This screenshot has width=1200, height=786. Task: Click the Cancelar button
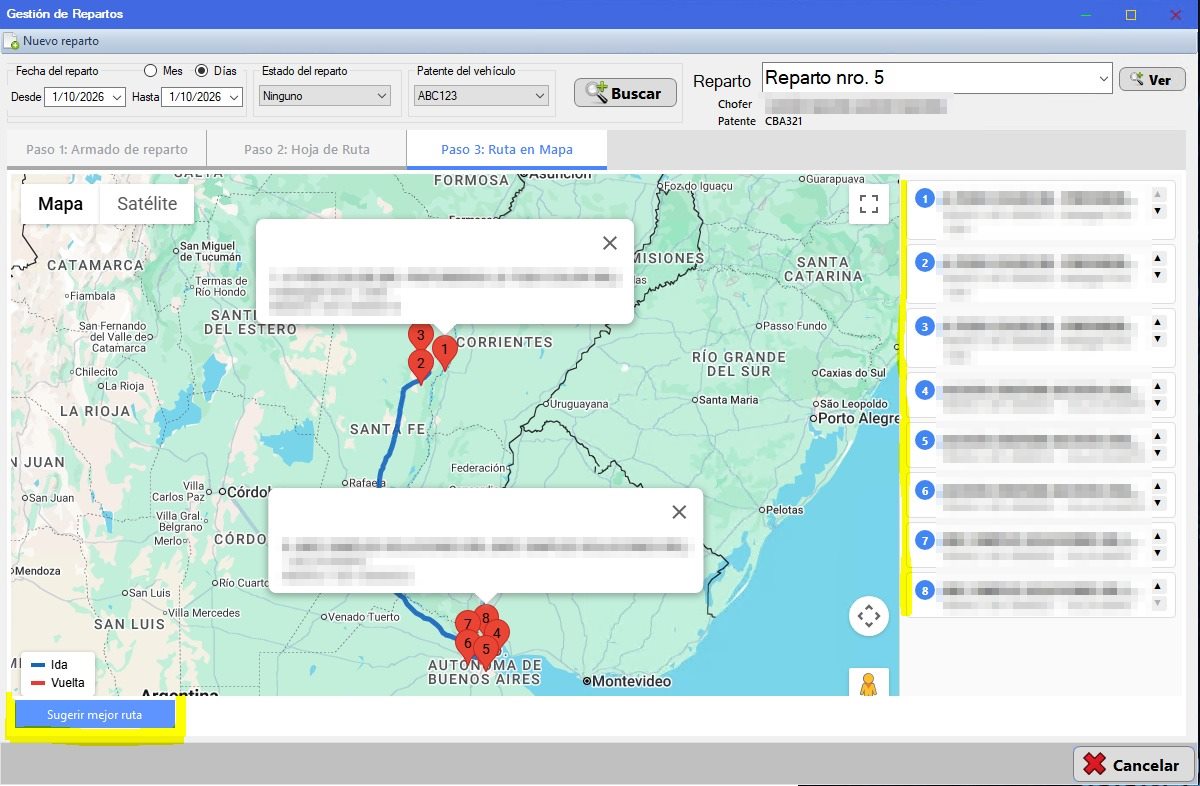1134,765
